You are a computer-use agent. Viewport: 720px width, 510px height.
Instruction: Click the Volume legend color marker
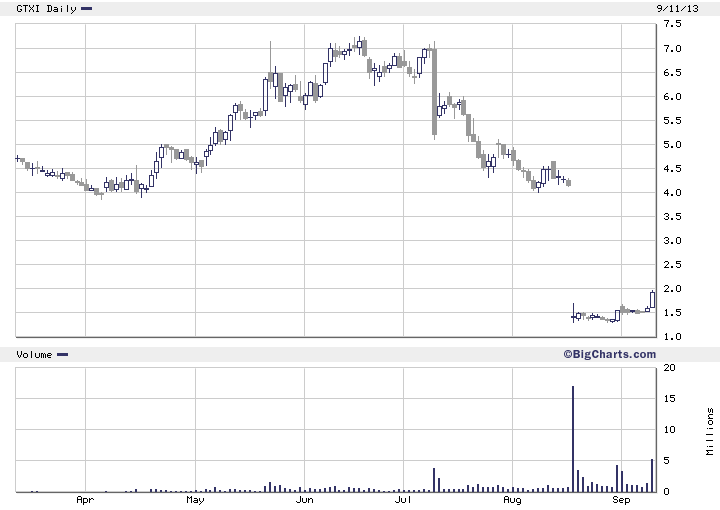(62, 354)
